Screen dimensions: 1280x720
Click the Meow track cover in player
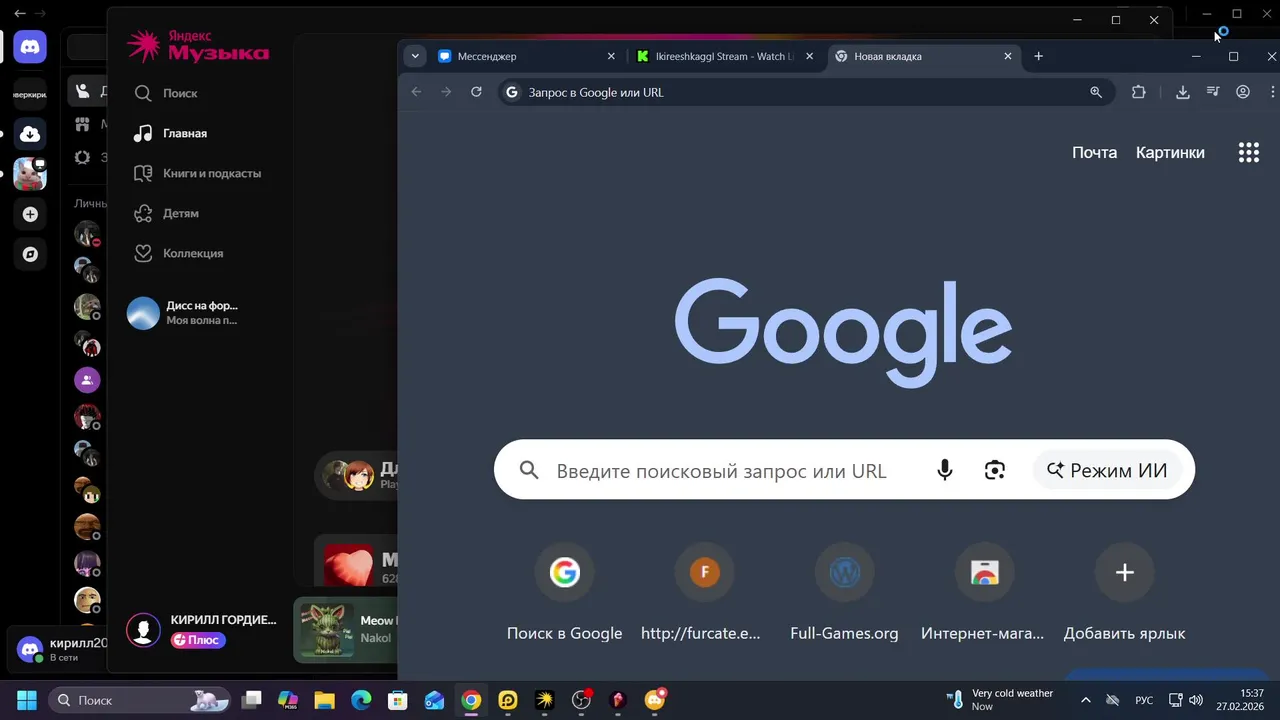327,629
